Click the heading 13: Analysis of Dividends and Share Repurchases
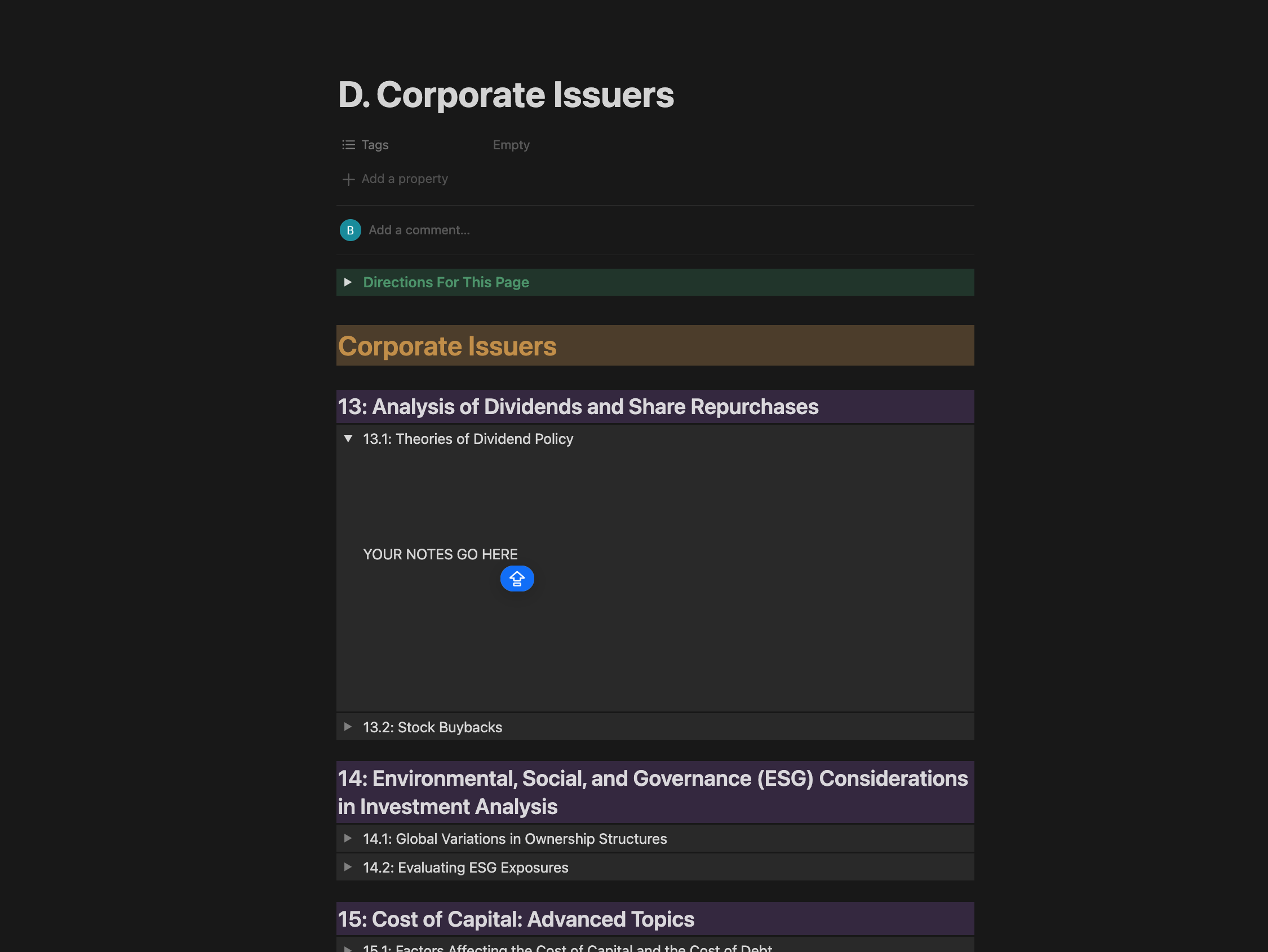This screenshot has height=952, width=1268. [578, 406]
